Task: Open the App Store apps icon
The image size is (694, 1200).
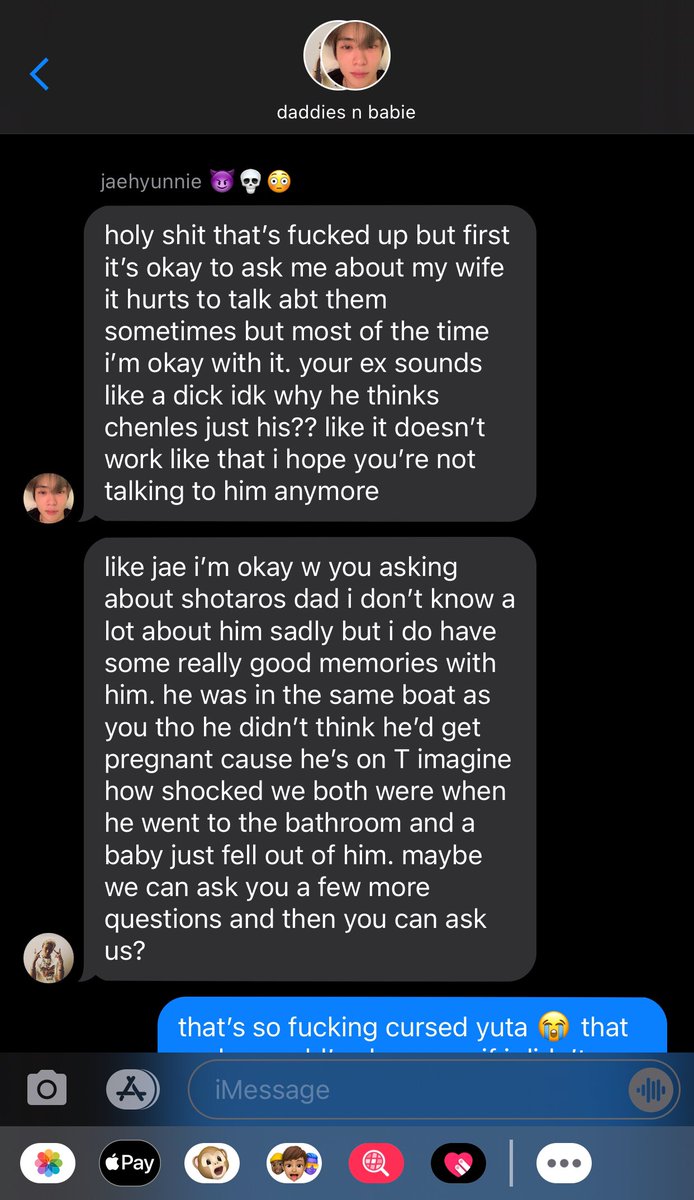Action: [132, 1089]
